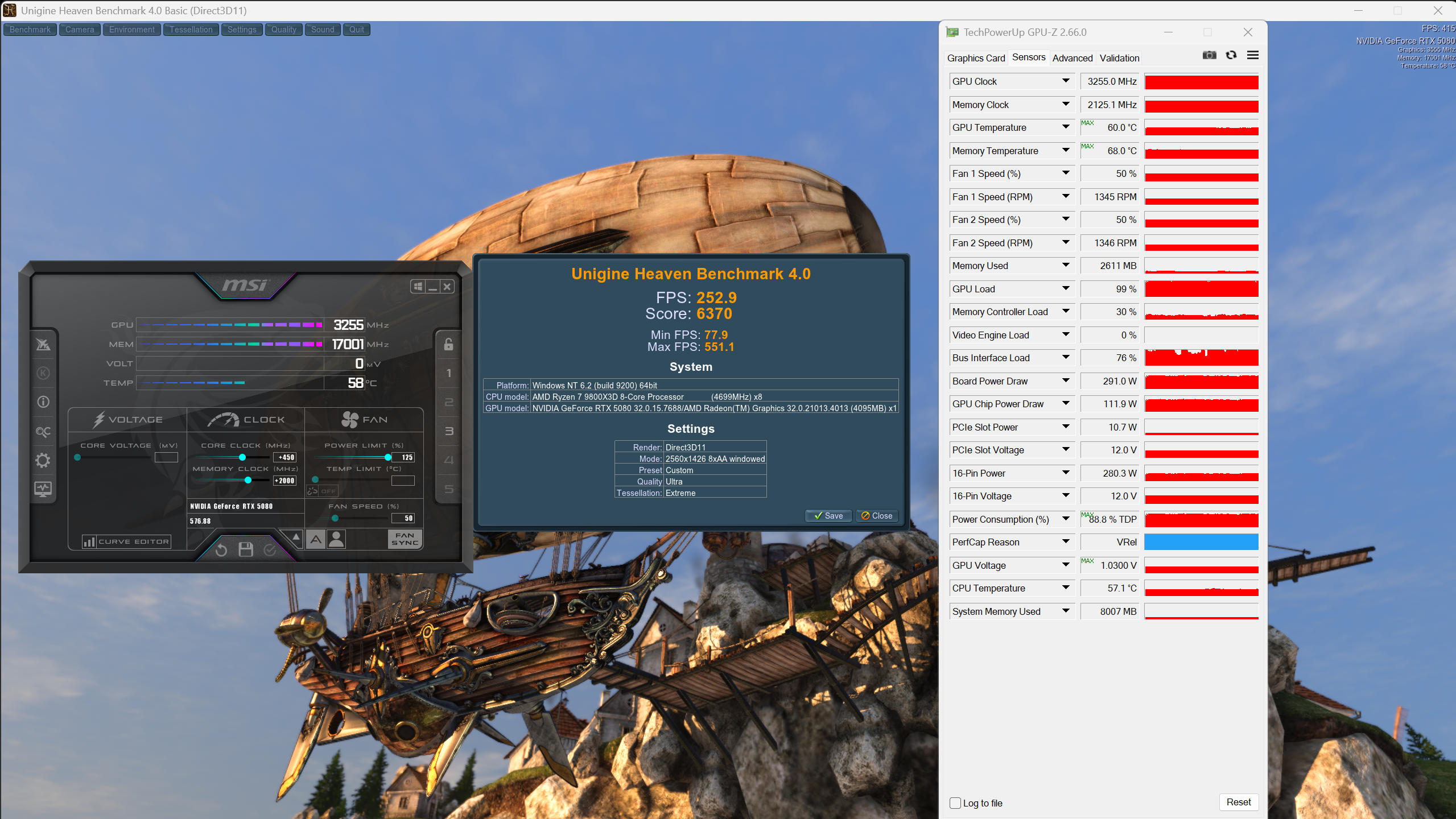1456x819 pixels.
Task: Save Afterburner settings with floppy icon
Action: tap(246, 549)
